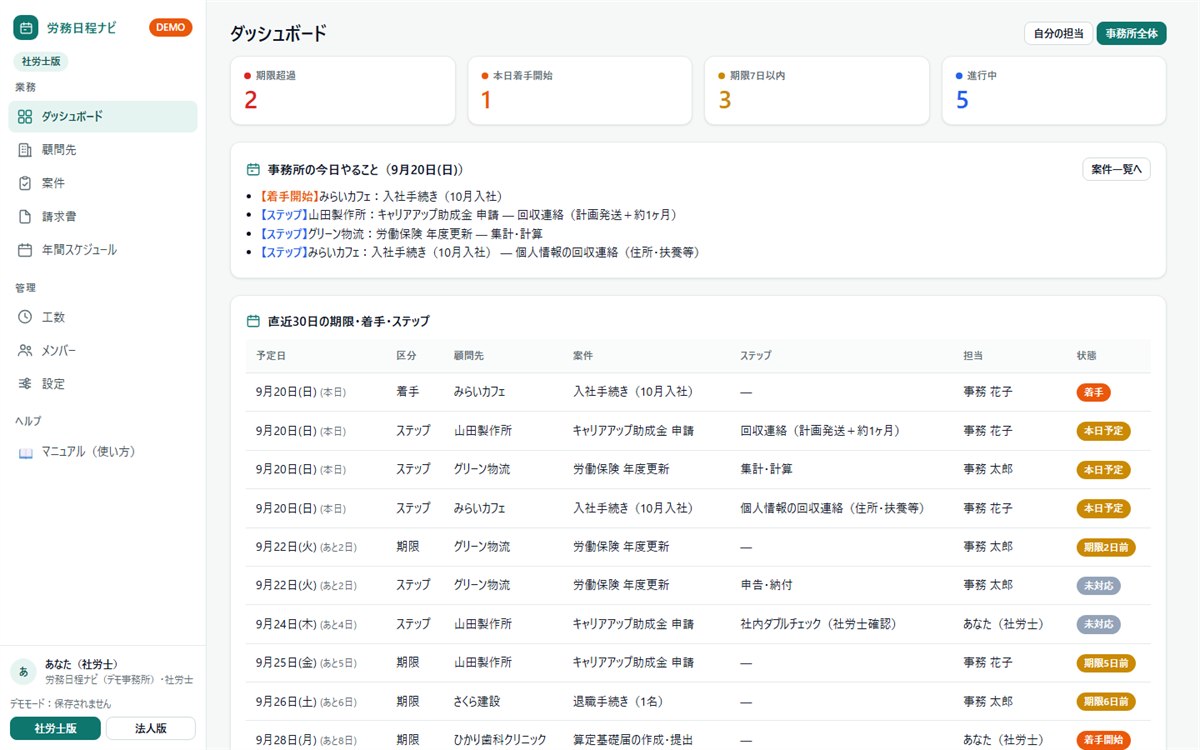Select the 法人版 mode button
This screenshot has width=1200, height=750.
(x=151, y=728)
